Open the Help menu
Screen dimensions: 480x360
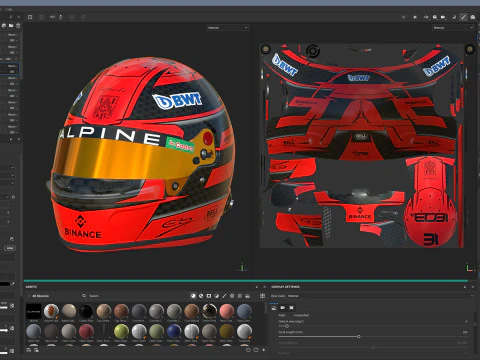[9, 9]
